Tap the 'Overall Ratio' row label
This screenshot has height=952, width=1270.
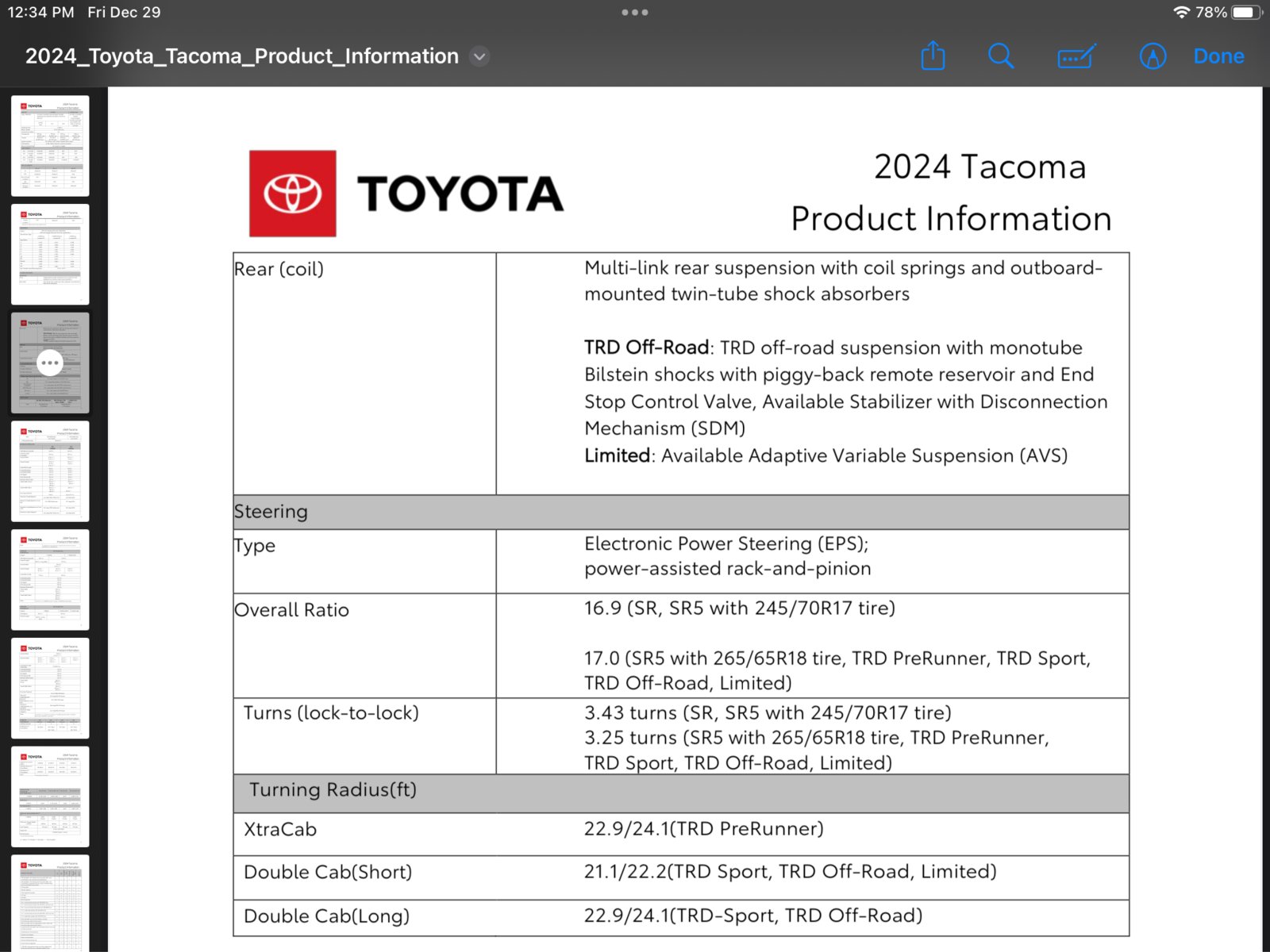pos(291,610)
